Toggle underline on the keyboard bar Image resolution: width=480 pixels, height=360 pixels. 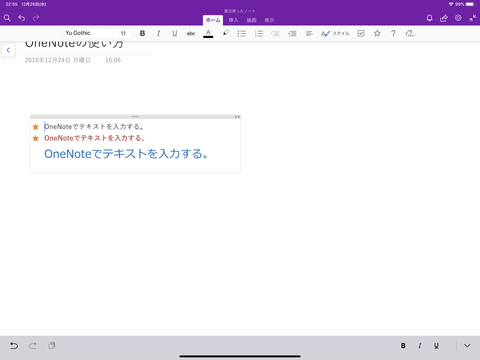tap(436, 346)
